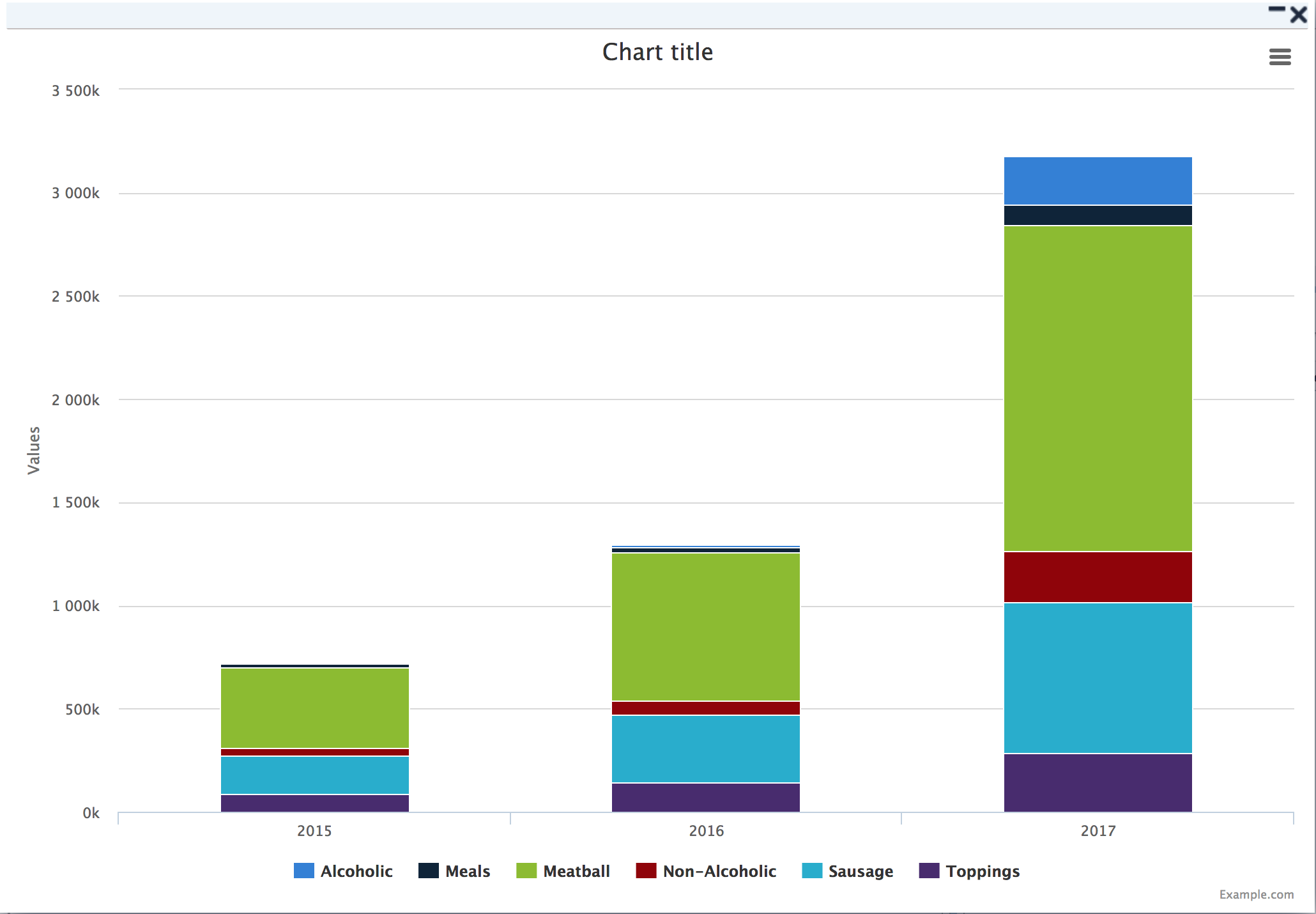Hide the Sausage series from the legend
The image size is (1316, 914).
[x=860, y=871]
